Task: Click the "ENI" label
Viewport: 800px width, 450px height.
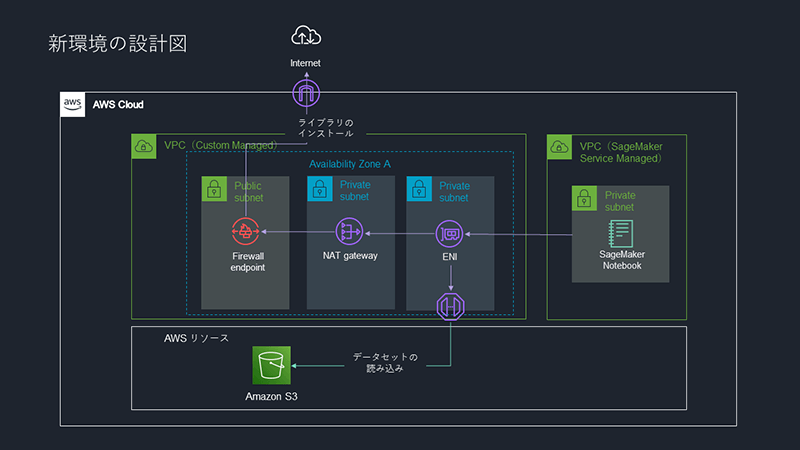Action: point(449,257)
